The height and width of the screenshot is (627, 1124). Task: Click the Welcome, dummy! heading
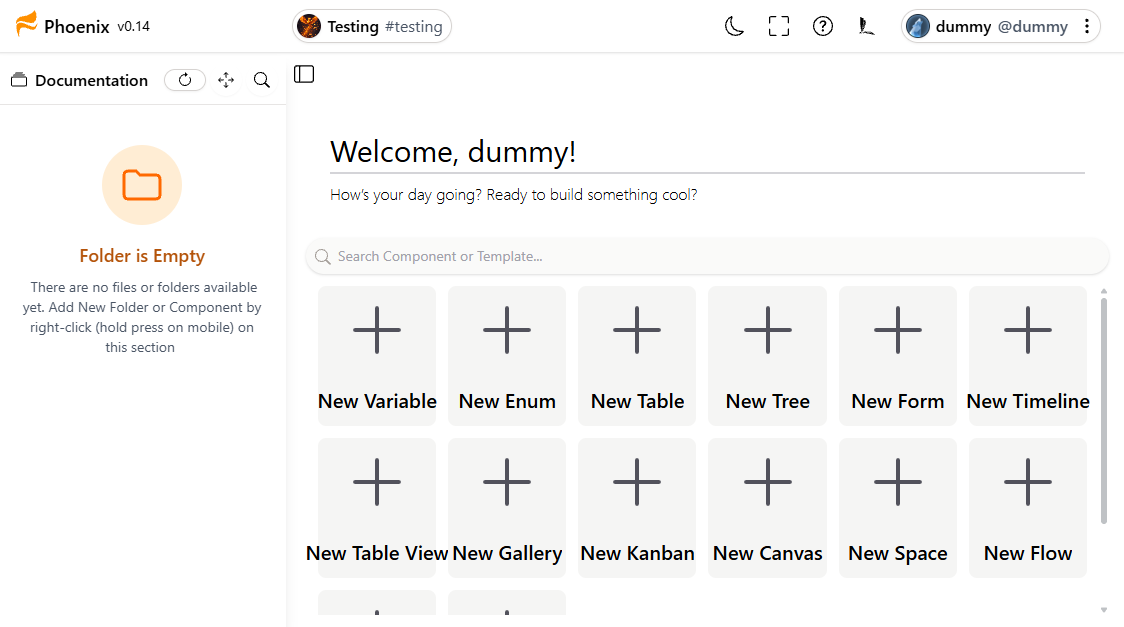pos(453,152)
